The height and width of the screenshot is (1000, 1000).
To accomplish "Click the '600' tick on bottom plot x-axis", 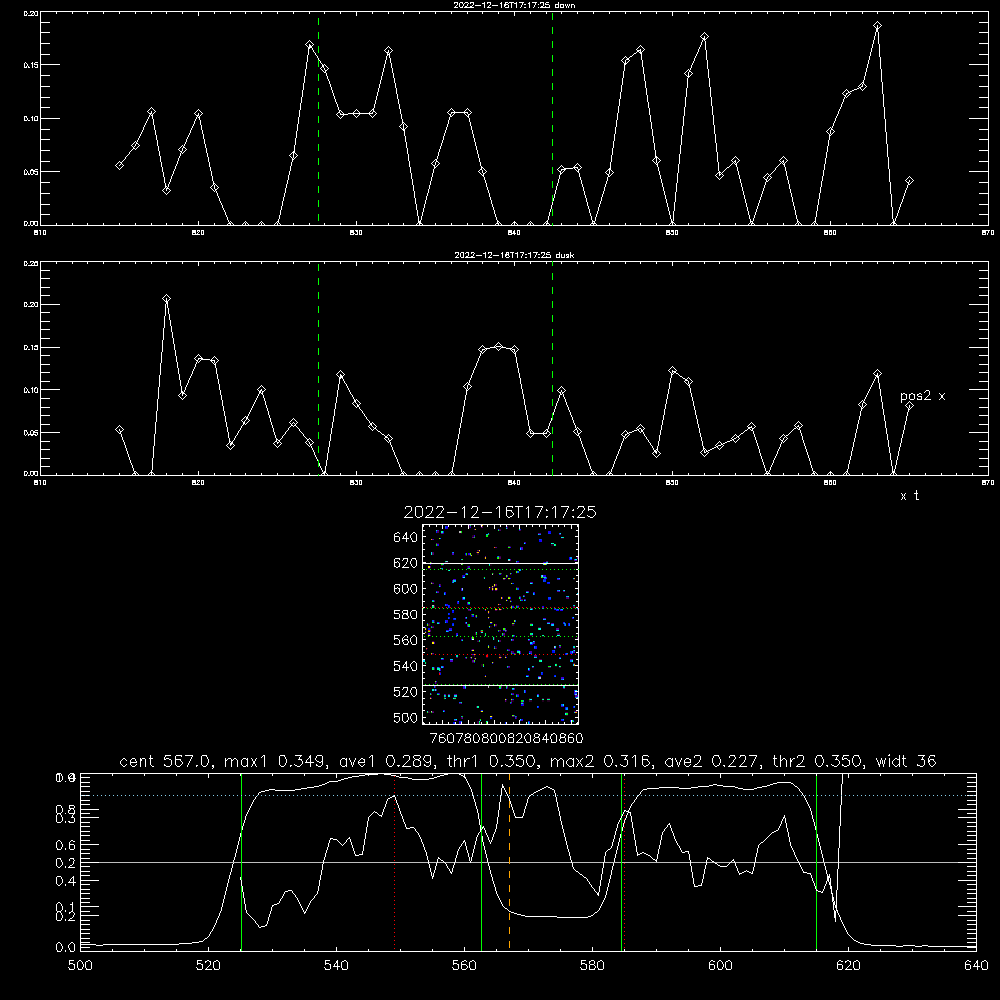I will [x=721, y=966].
